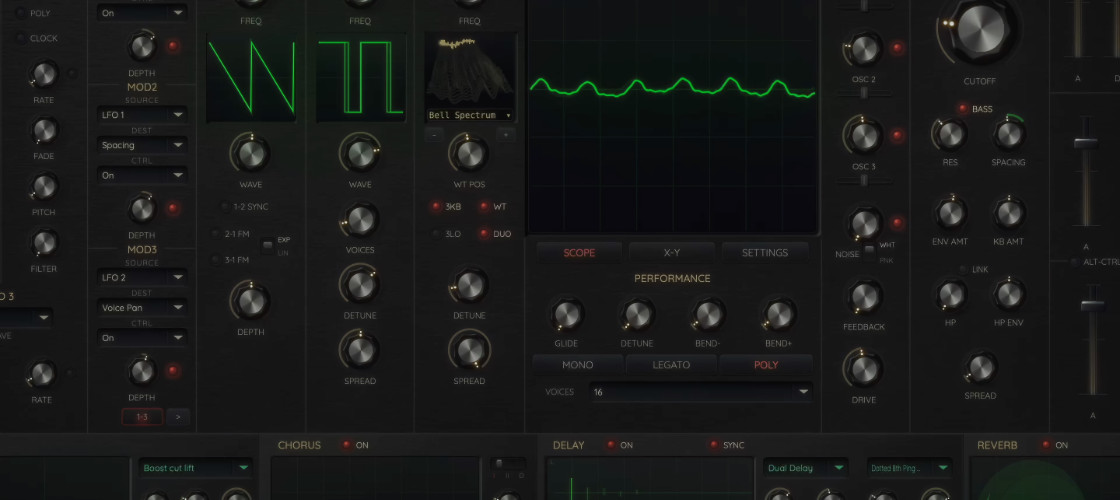Image resolution: width=1120 pixels, height=500 pixels.
Task: Flip the EXP/LIN switch
Action: click(267, 246)
